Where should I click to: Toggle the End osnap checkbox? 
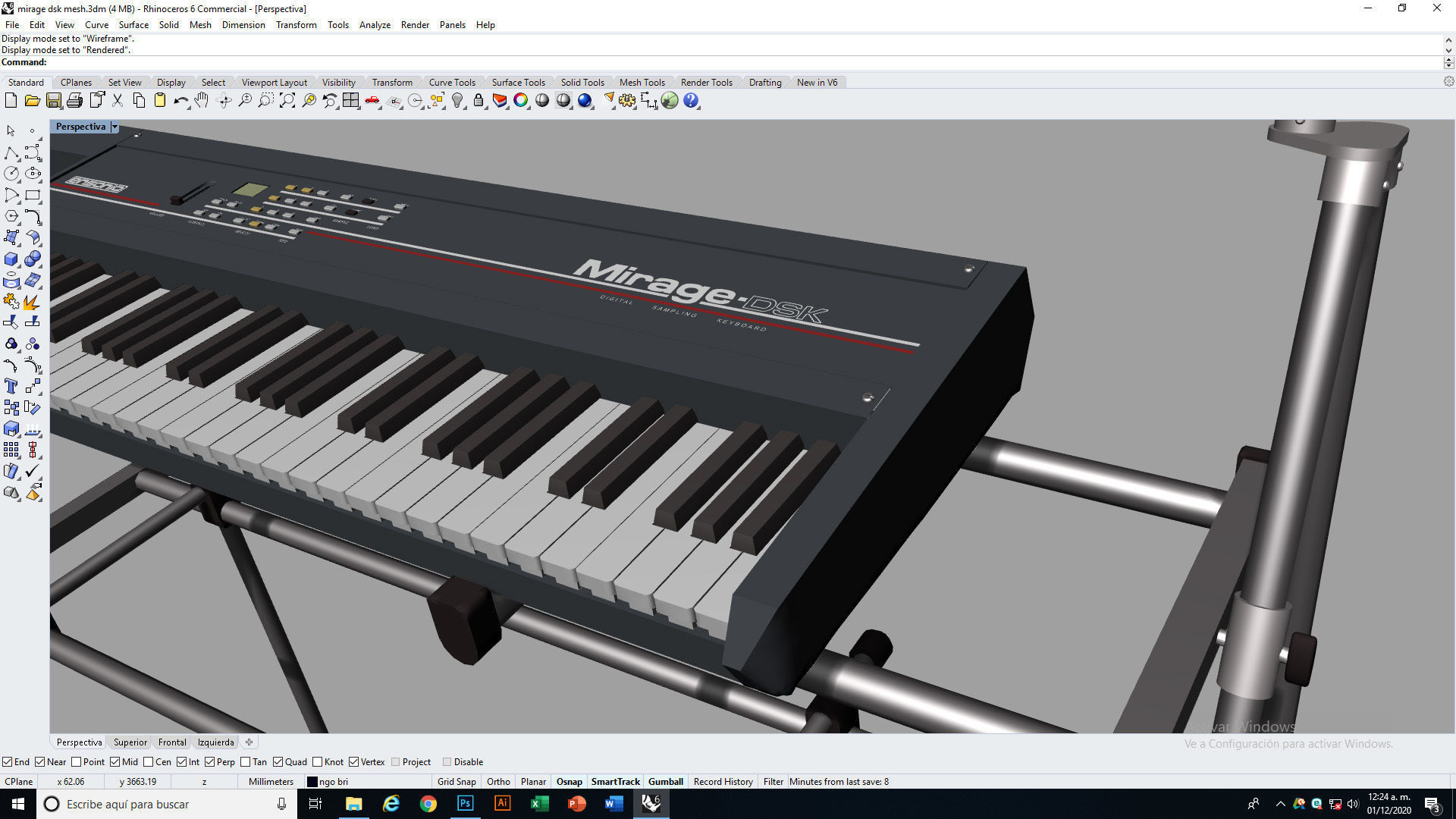pos(7,762)
